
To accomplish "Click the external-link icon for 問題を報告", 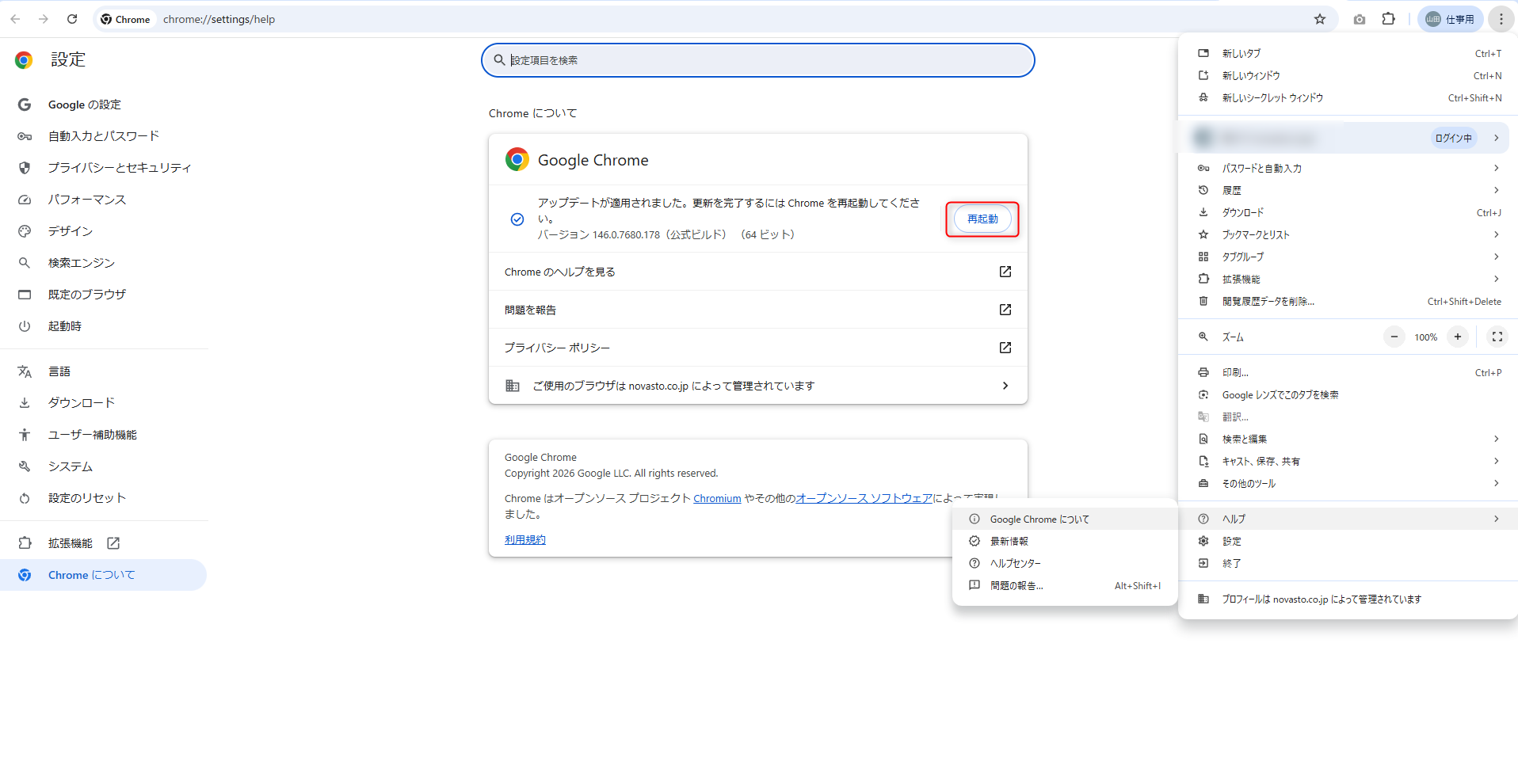I will click(x=1005, y=310).
